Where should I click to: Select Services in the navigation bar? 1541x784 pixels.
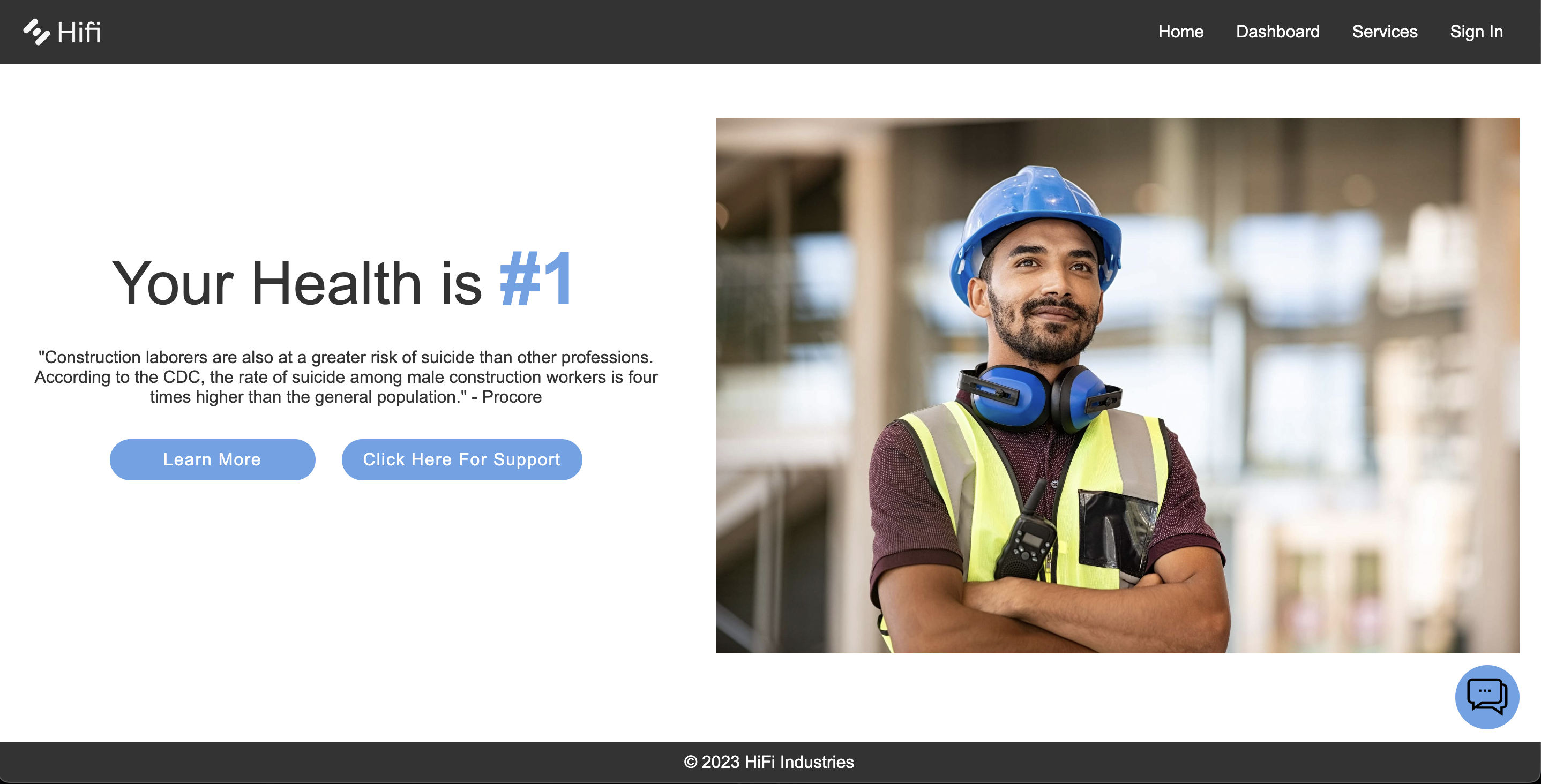(1384, 32)
